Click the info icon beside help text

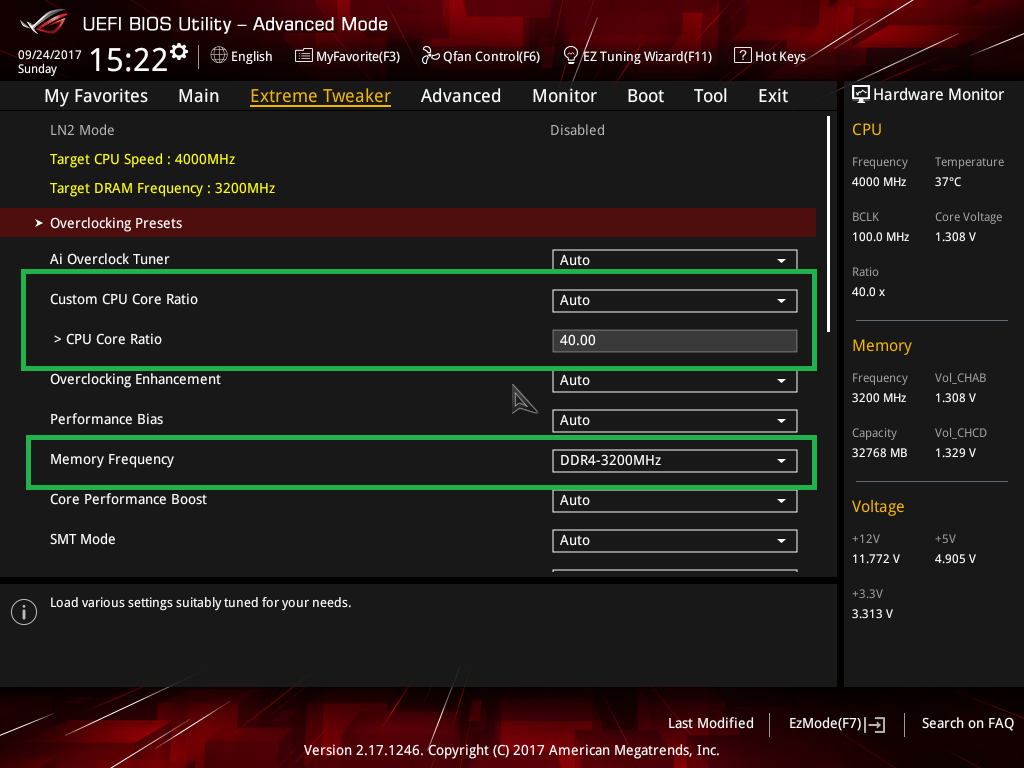click(x=24, y=612)
